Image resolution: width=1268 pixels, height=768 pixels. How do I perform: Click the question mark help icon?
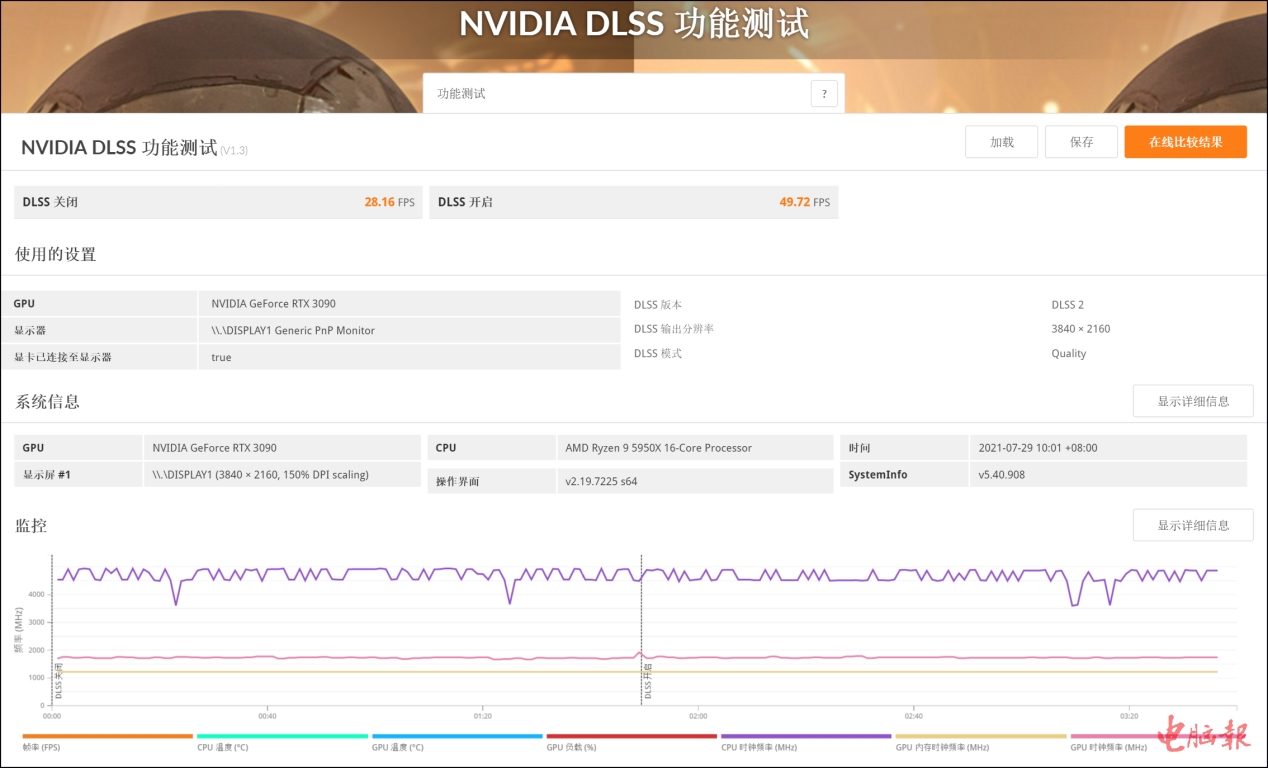823,94
